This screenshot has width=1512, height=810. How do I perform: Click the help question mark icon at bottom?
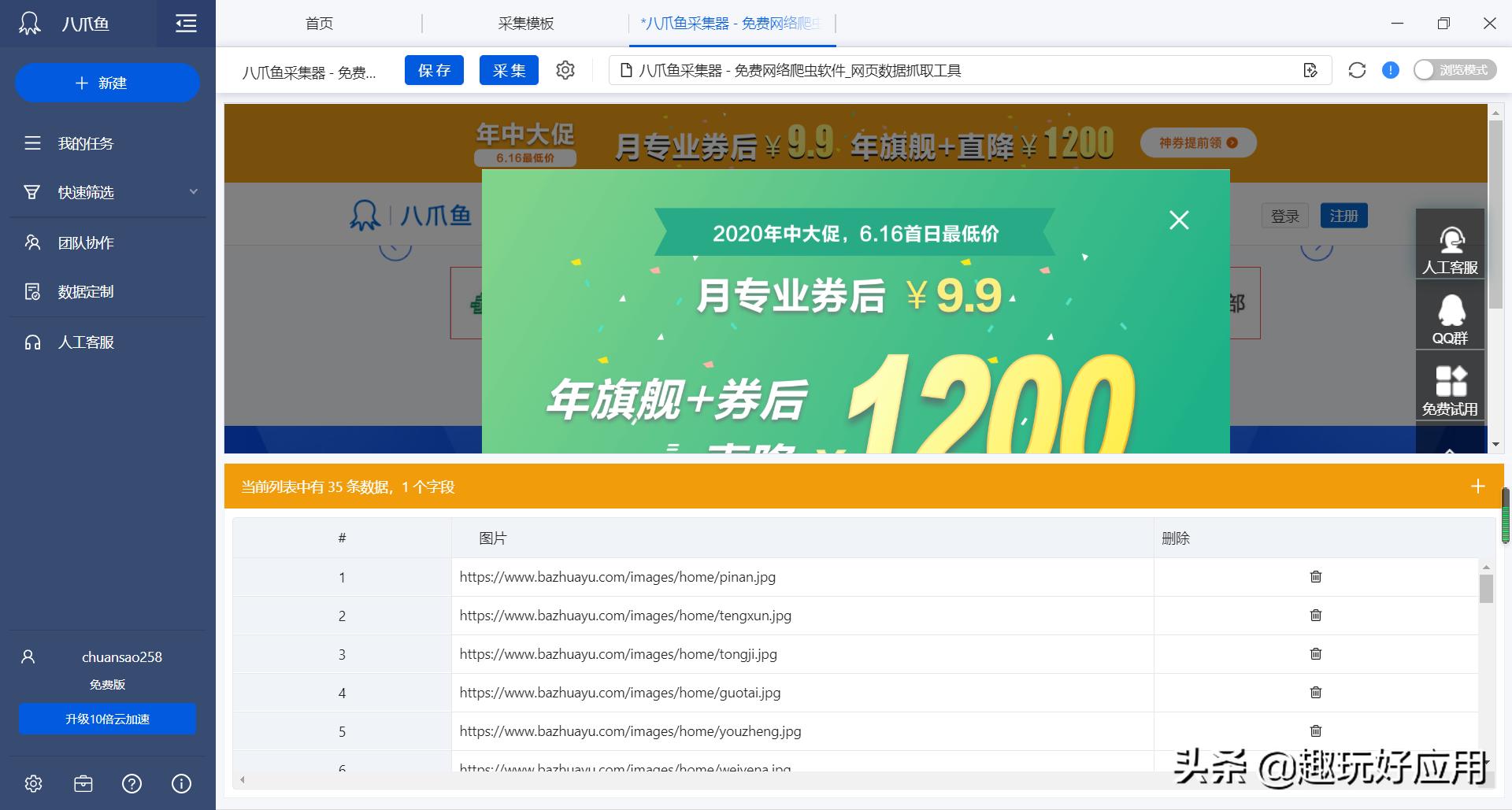point(132,783)
